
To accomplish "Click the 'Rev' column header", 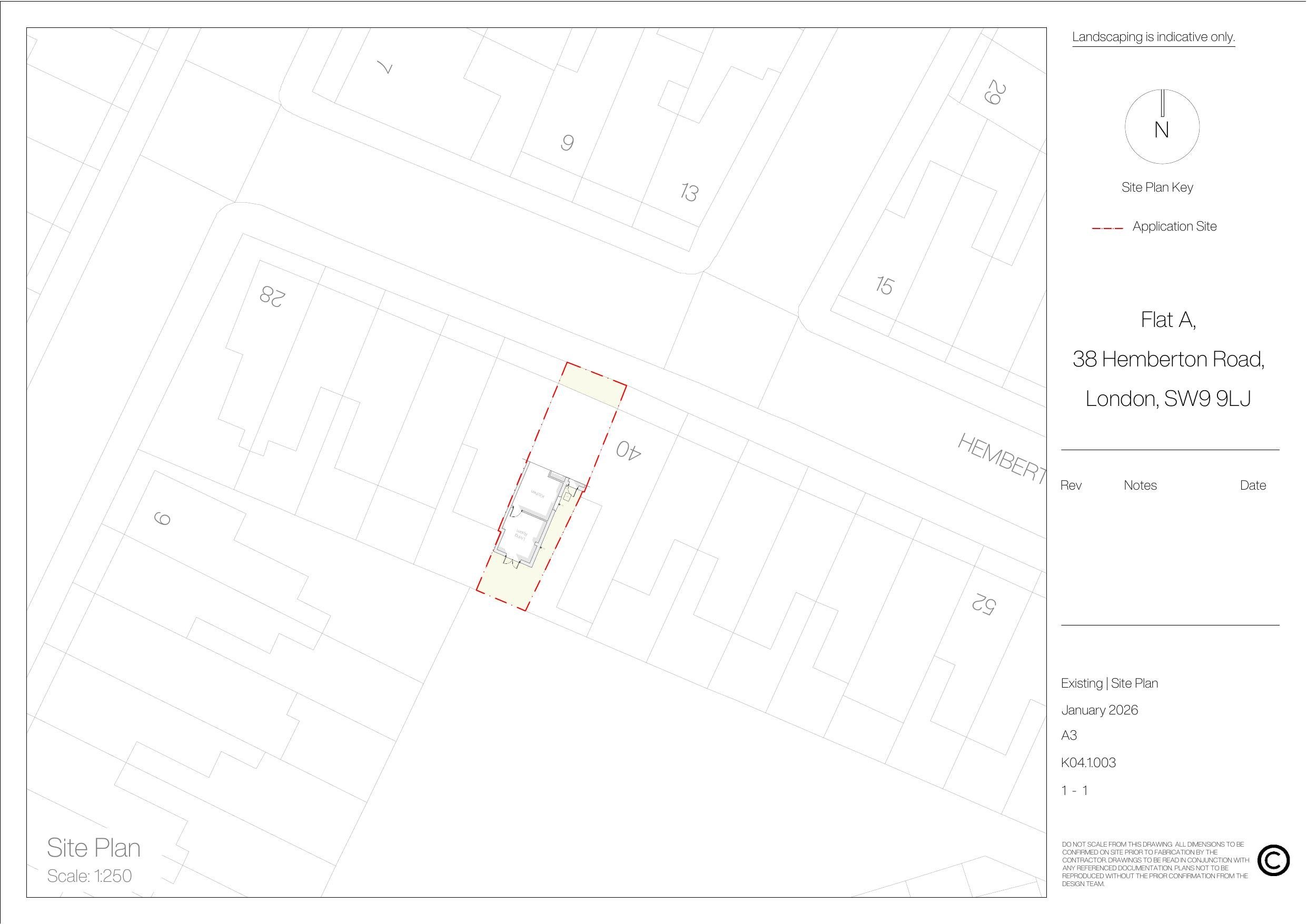I will (x=1071, y=485).
